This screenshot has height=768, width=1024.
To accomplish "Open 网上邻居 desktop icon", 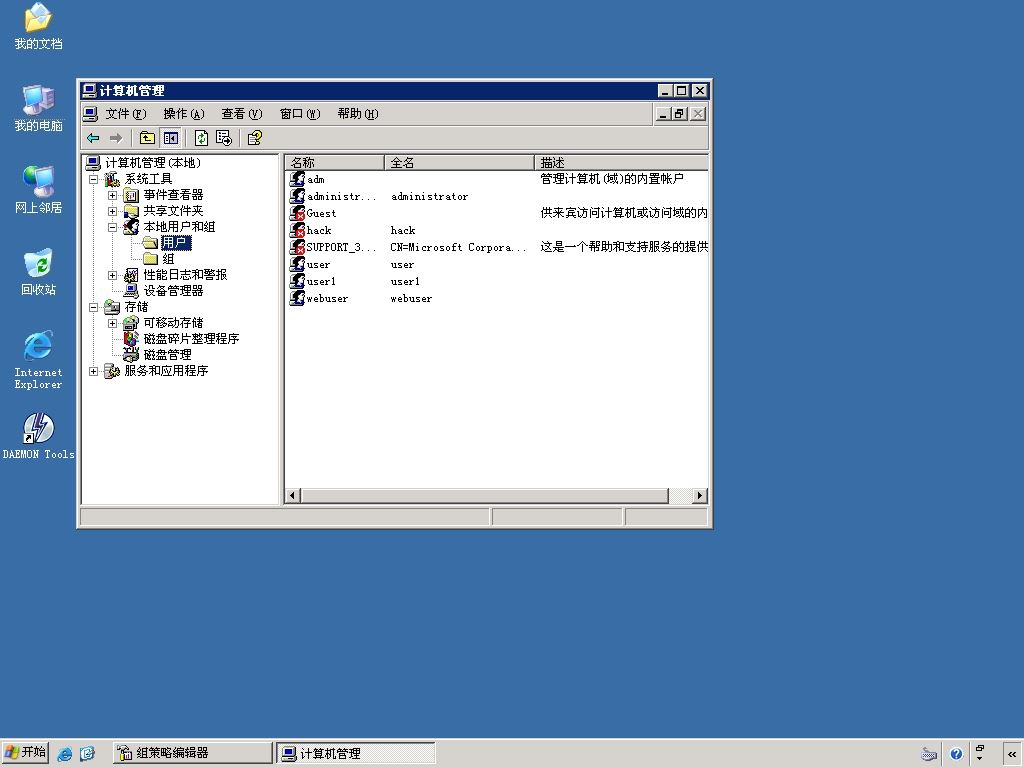I will [x=39, y=190].
